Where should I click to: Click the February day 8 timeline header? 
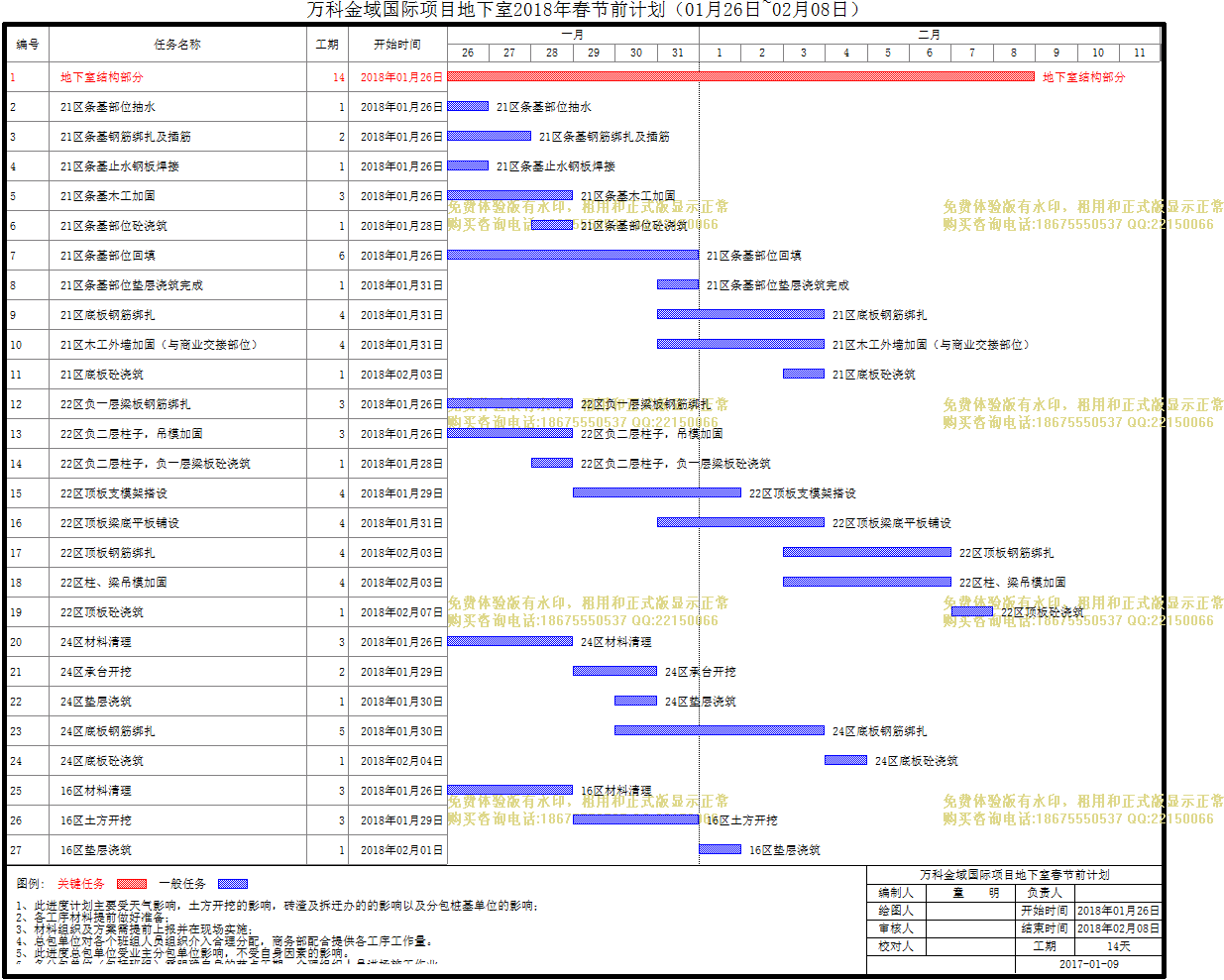1014,53
